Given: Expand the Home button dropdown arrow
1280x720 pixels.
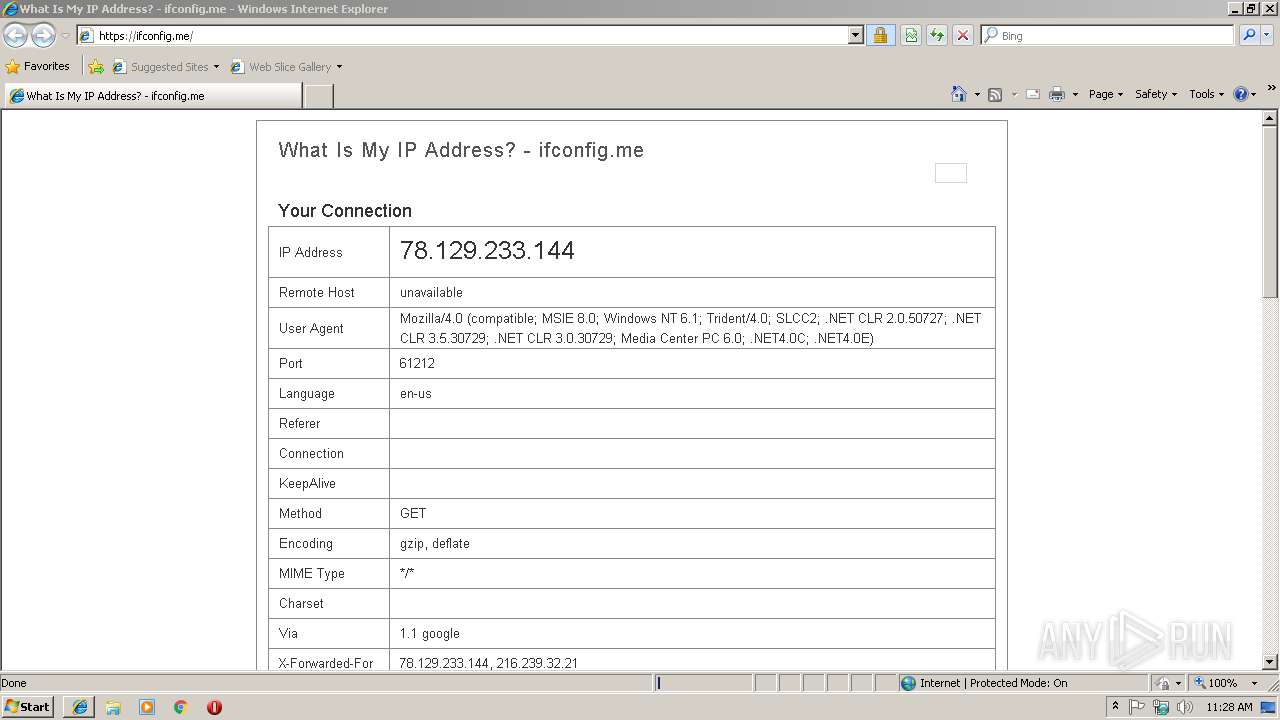Looking at the screenshot, I should (x=977, y=94).
